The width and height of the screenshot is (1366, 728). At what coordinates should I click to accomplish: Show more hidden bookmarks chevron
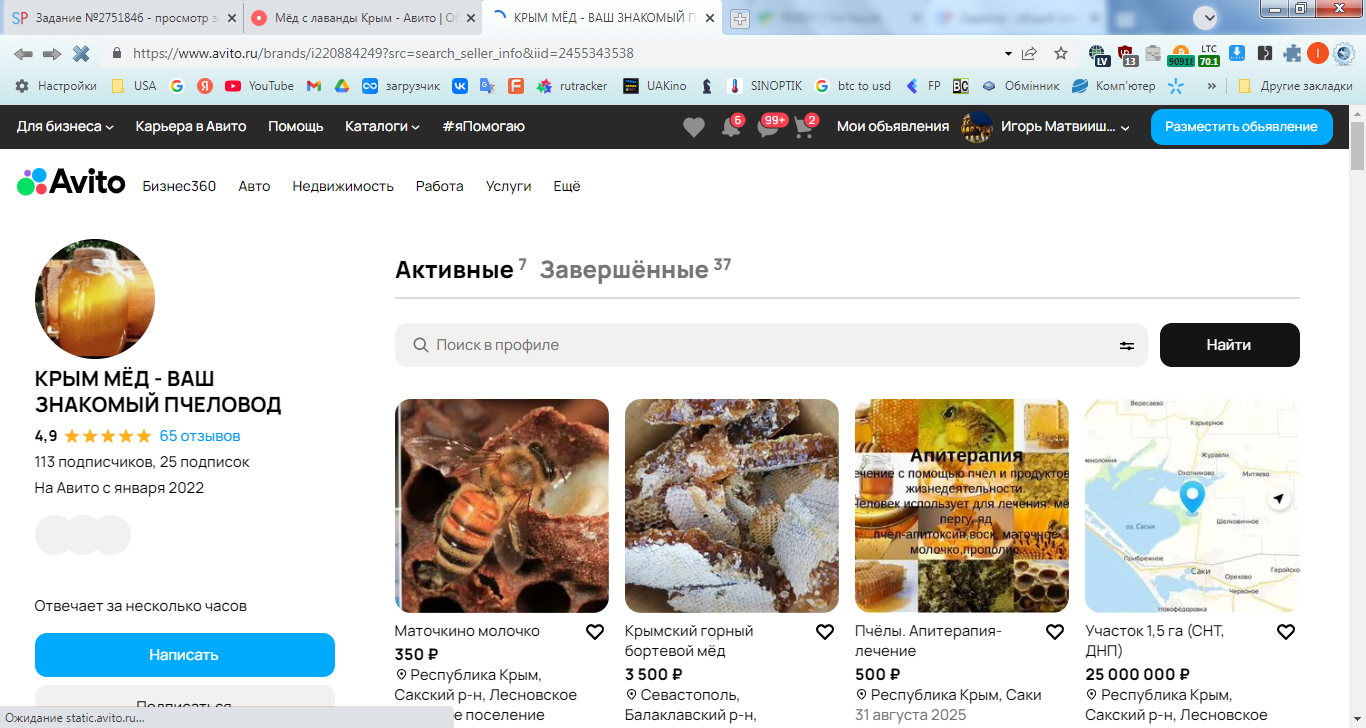click(1212, 86)
